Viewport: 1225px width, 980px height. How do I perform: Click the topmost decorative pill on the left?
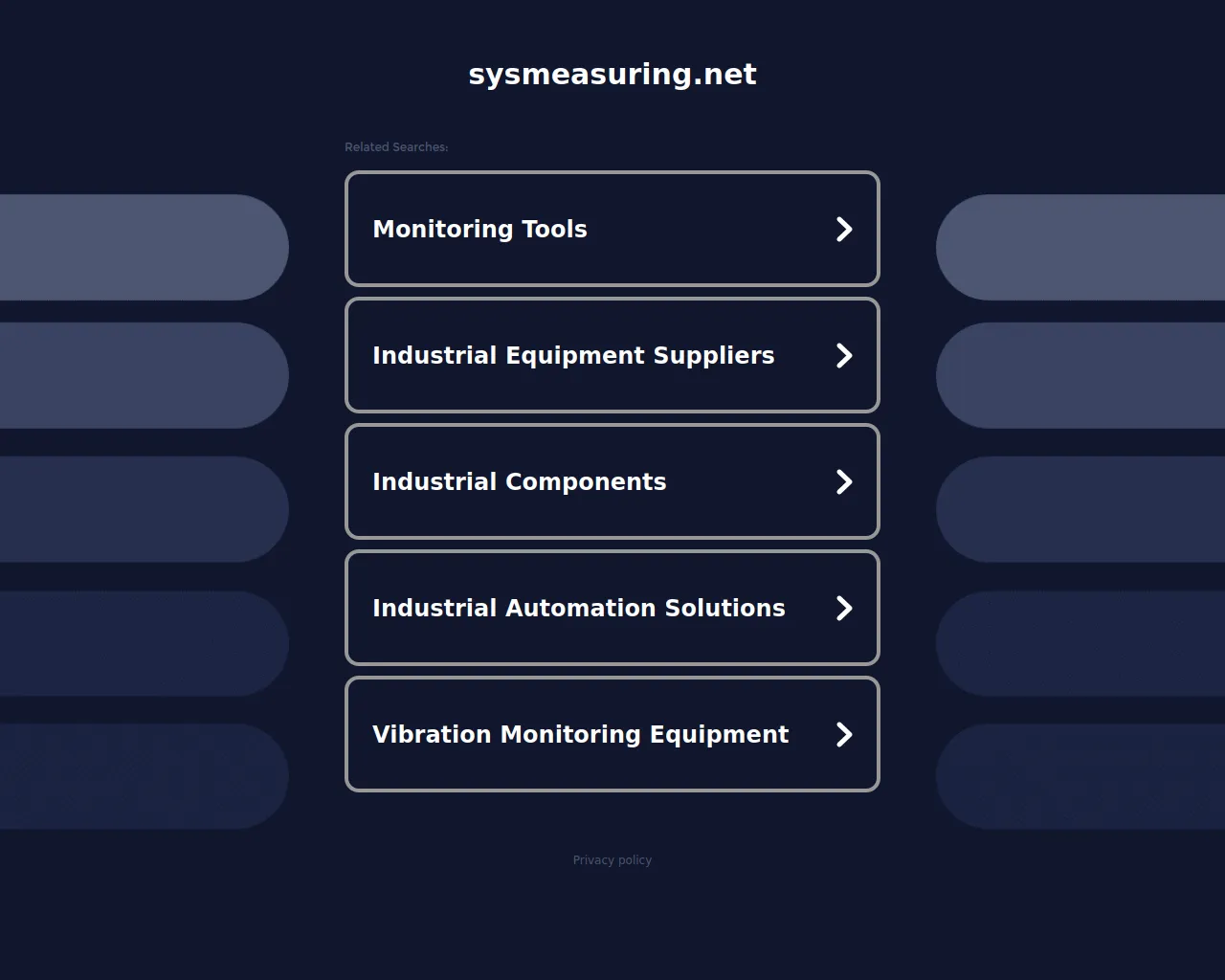[144, 247]
